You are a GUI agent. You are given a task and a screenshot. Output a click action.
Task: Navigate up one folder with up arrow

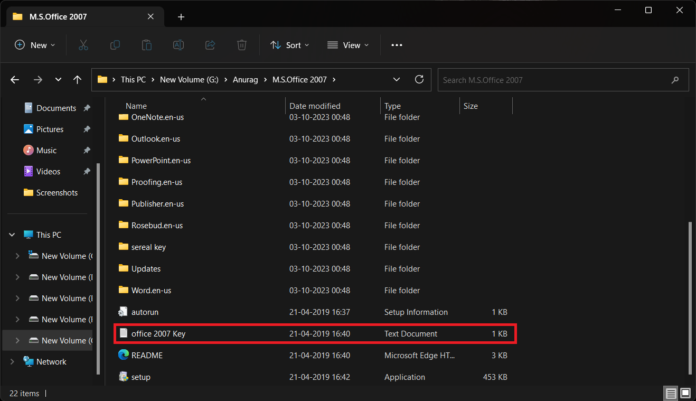tap(77, 79)
